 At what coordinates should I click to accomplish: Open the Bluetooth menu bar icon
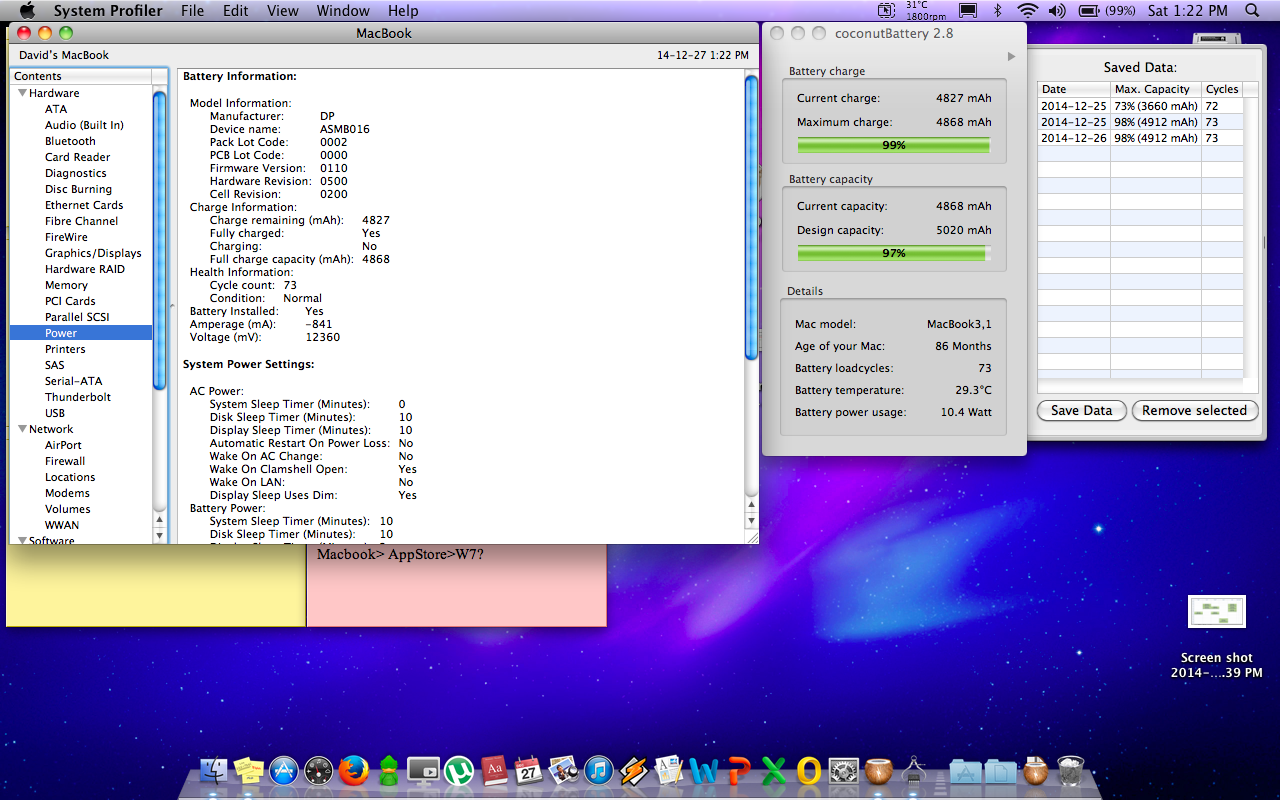tap(997, 11)
